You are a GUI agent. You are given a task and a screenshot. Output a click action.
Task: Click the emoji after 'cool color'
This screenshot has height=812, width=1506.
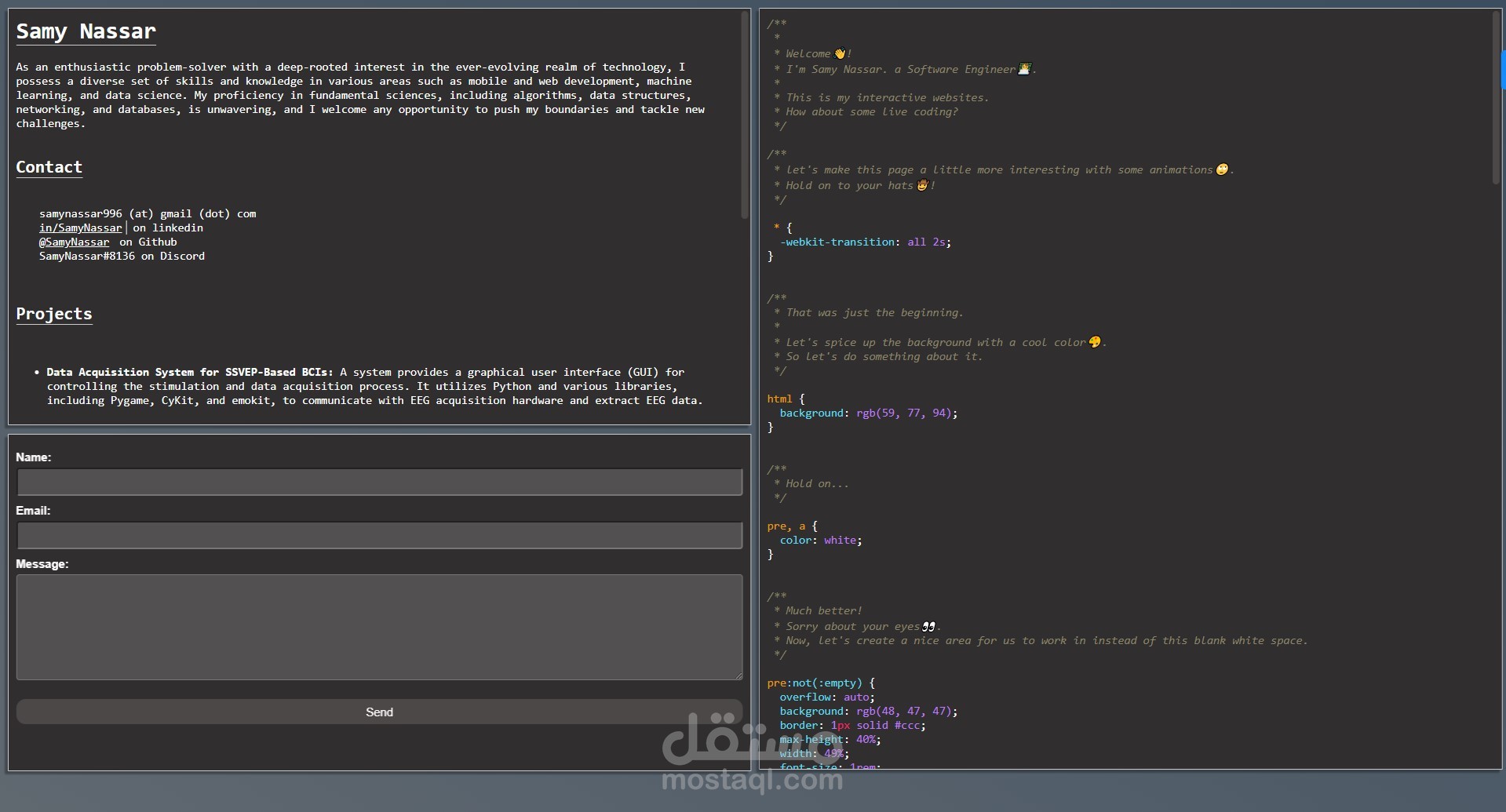tap(1095, 342)
